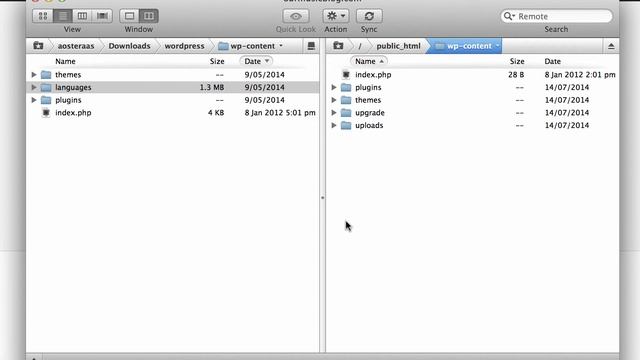Click the Sync button

(369, 16)
